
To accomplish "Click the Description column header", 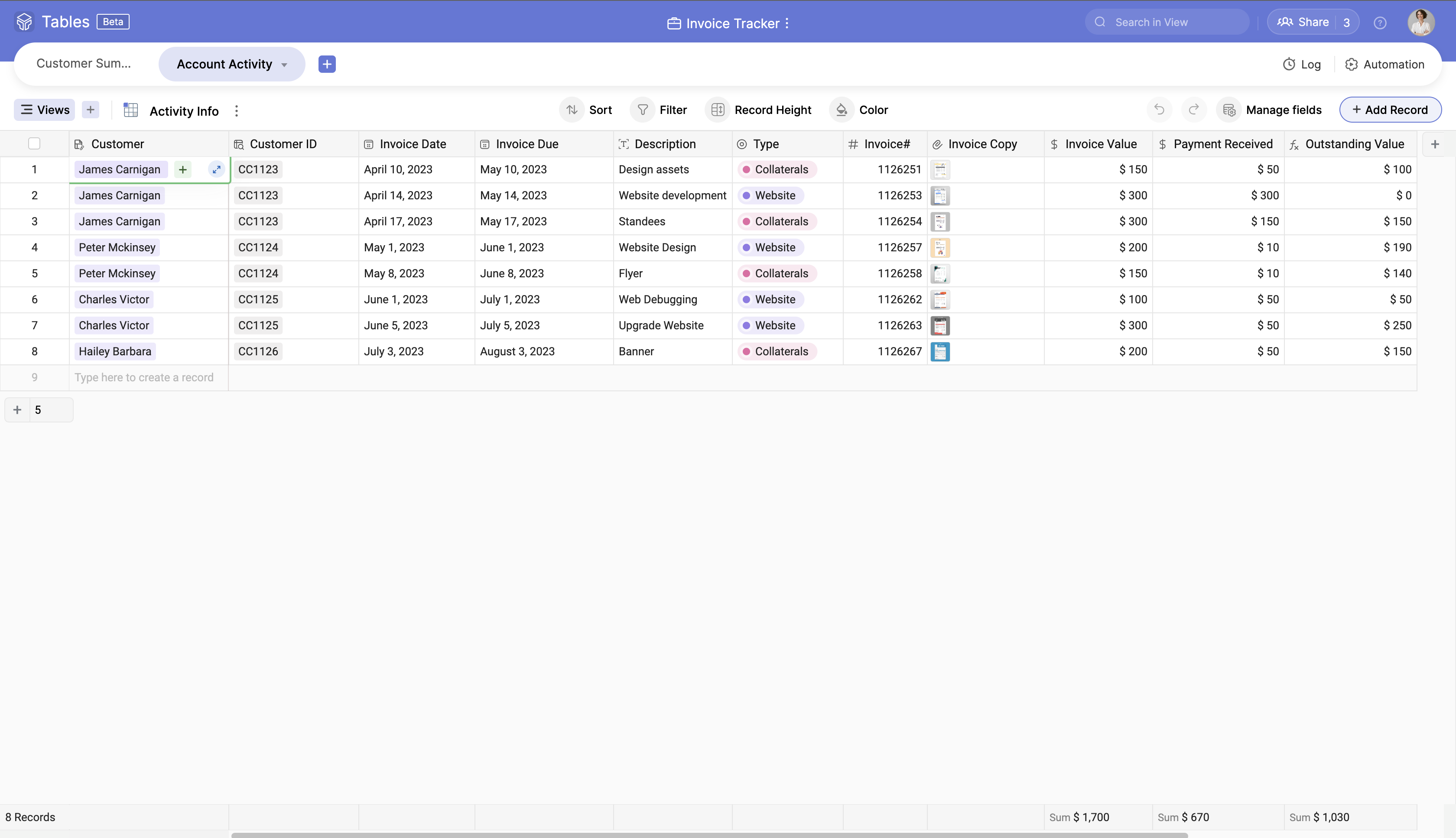I will [x=673, y=144].
